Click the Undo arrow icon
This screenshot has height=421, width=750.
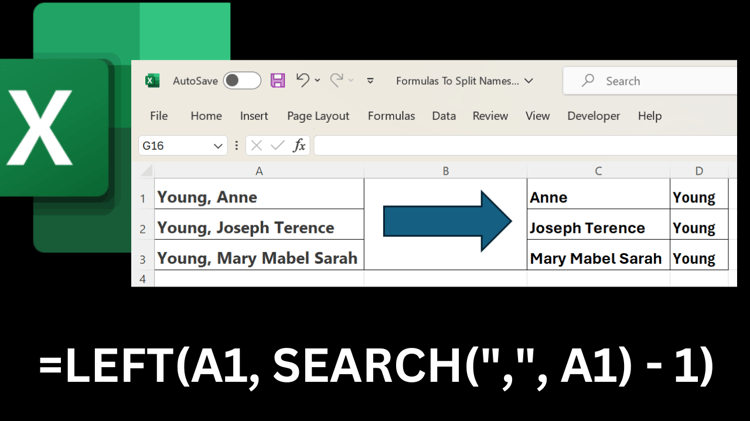click(x=302, y=80)
